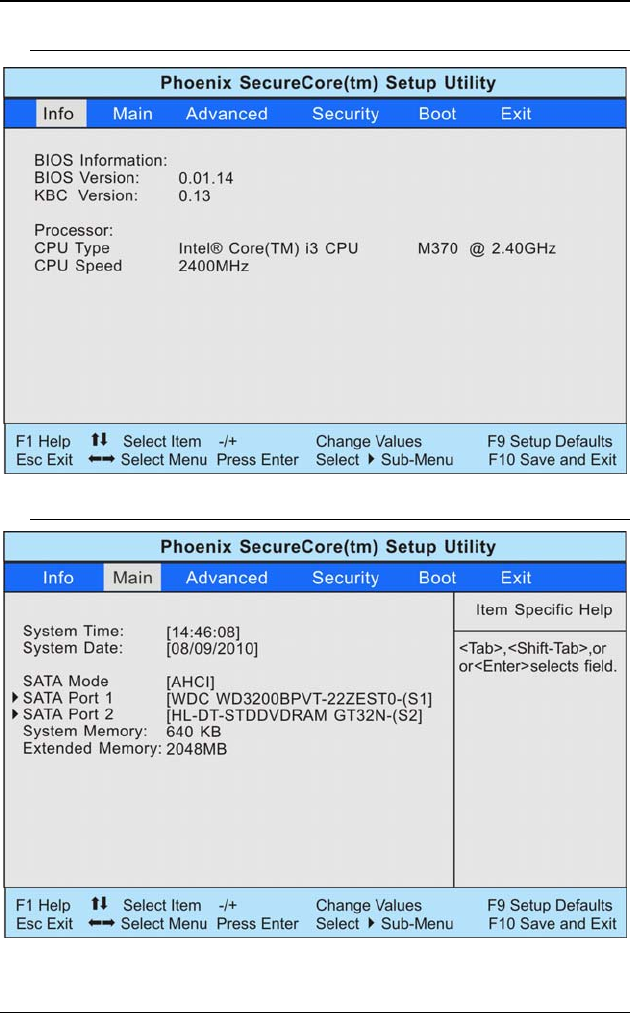The height and width of the screenshot is (1013, 630).
Task: Click the SATA Port 2 label
Action: 68,715
